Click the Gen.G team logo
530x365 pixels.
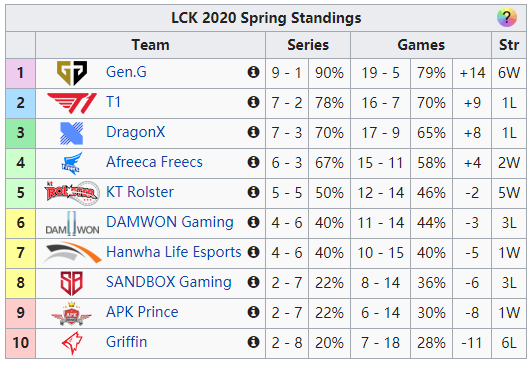tap(72, 73)
